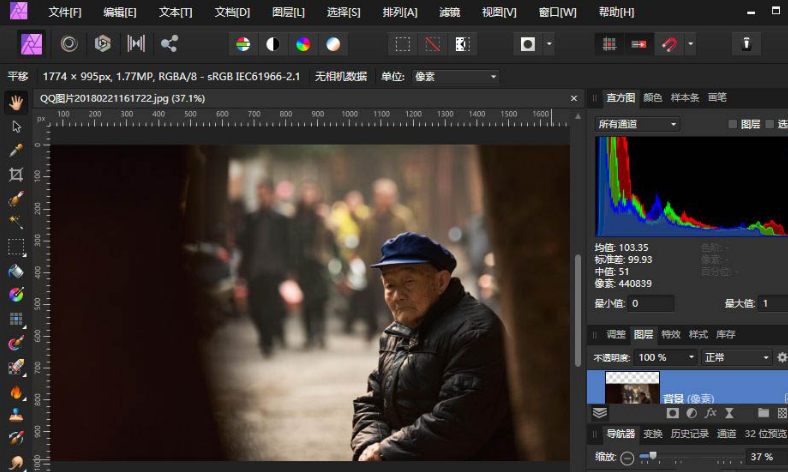Switch to the 历史记录 tab
Screen dimensions: 788x472
689,434
